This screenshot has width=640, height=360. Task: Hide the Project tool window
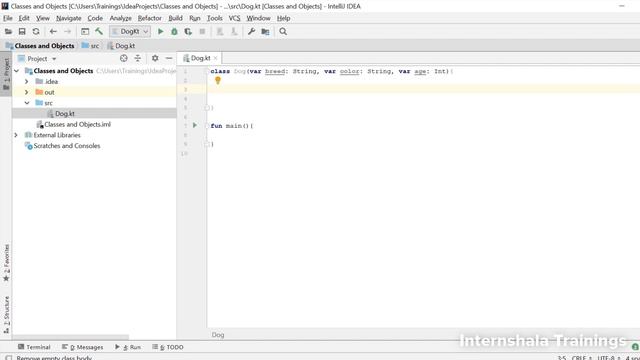coord(169,58)
